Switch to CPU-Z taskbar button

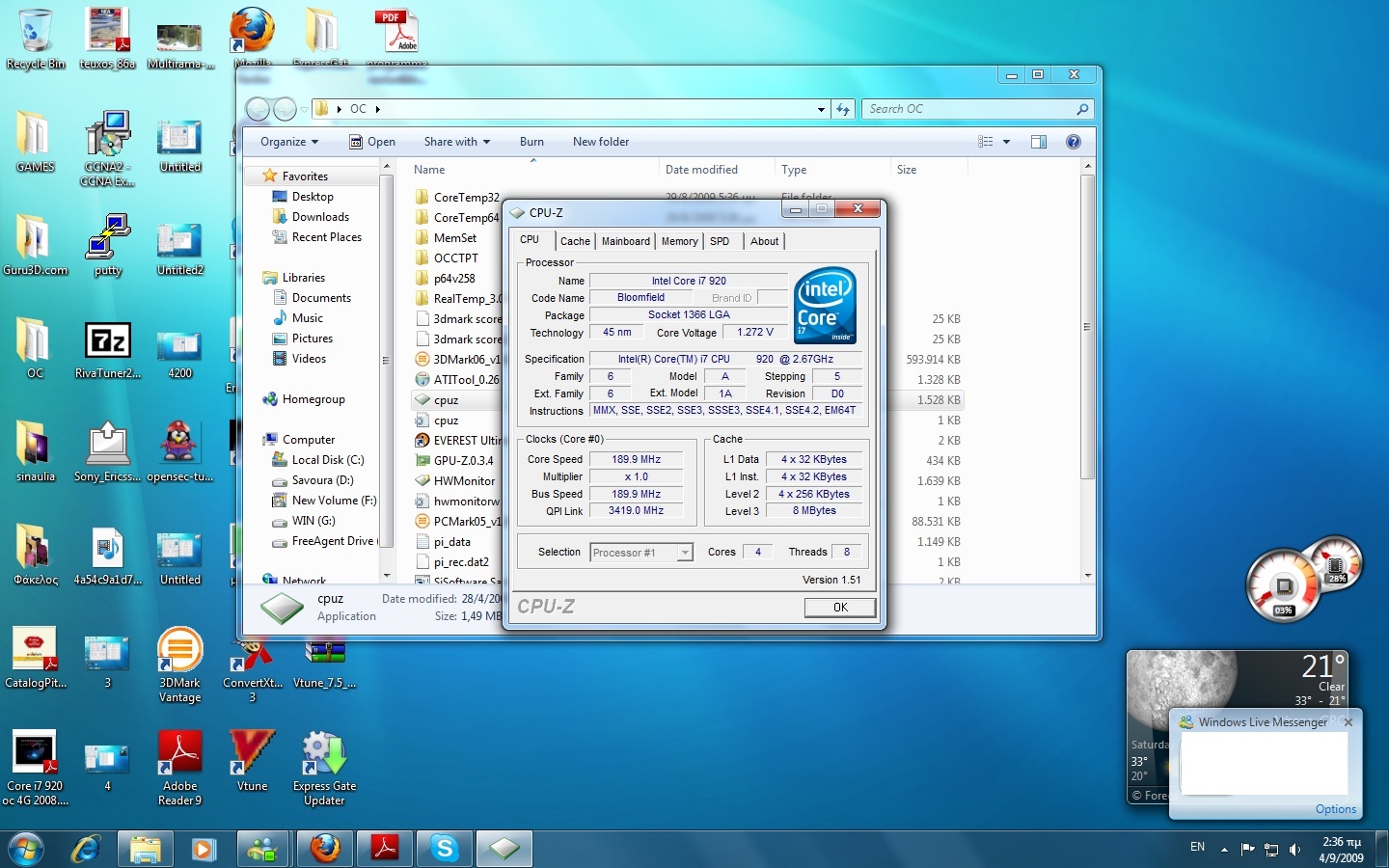504,850
